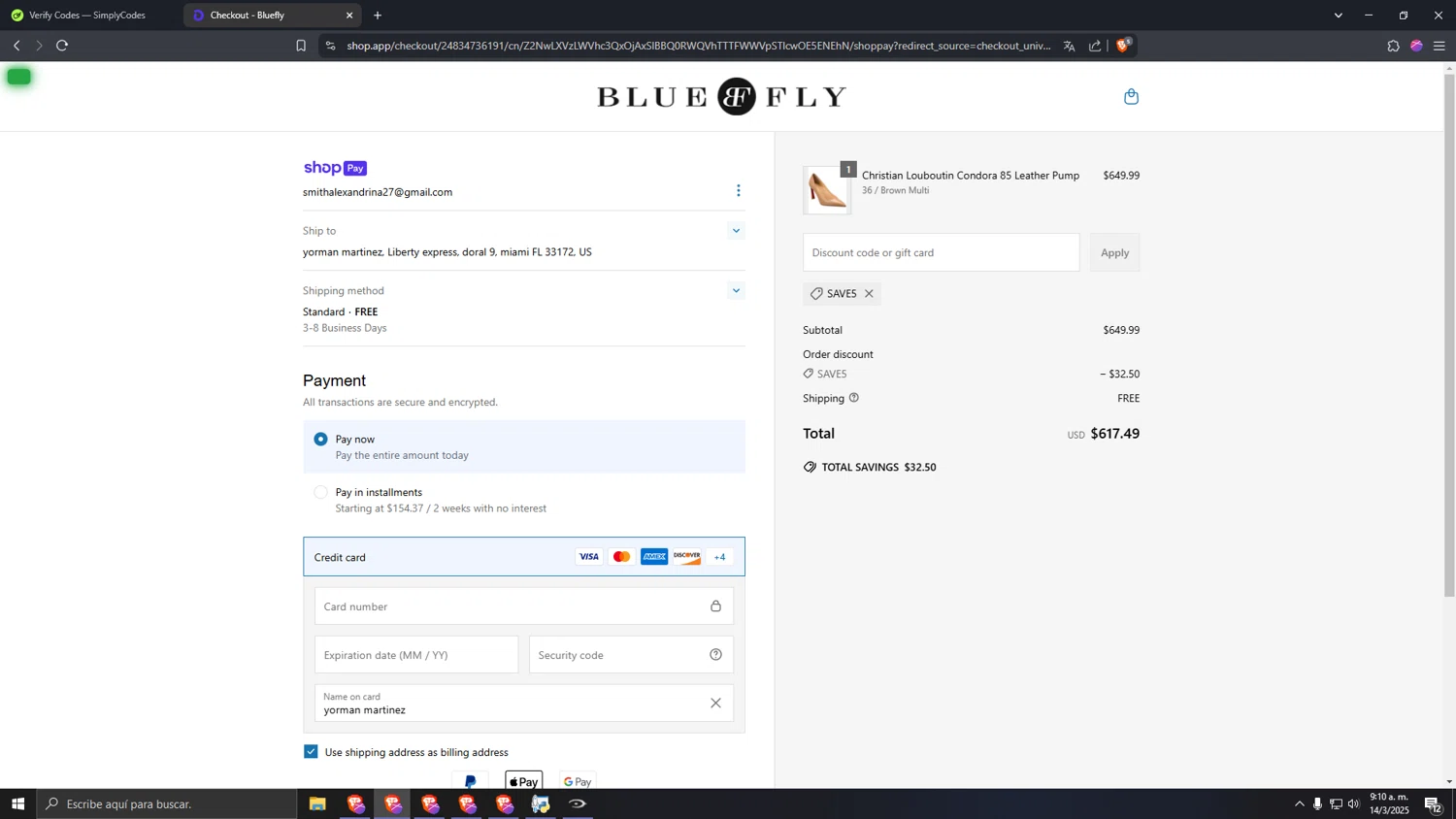
Task: Click the total amount $617.49
Action: [1114, 434]
